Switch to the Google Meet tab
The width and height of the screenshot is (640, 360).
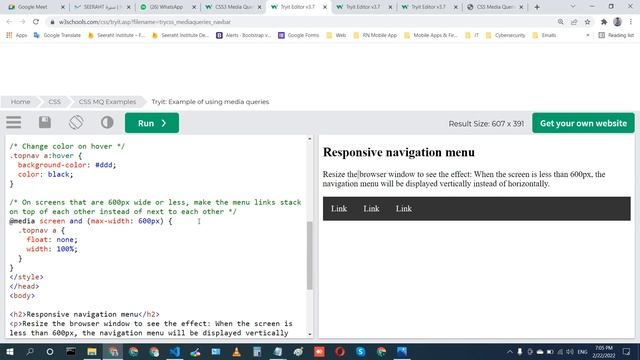33,7
